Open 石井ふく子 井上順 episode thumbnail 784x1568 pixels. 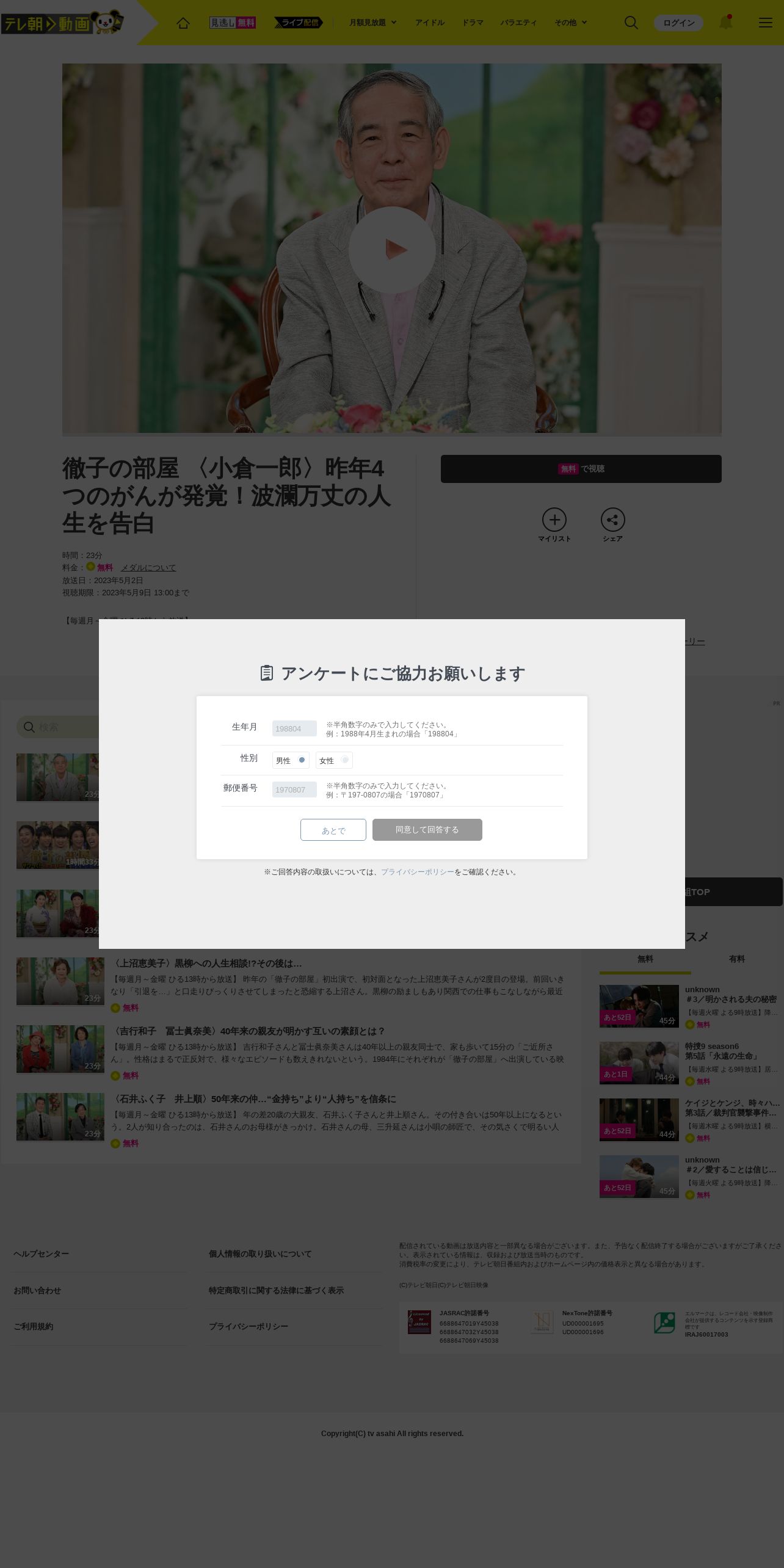pos(60,1117)
